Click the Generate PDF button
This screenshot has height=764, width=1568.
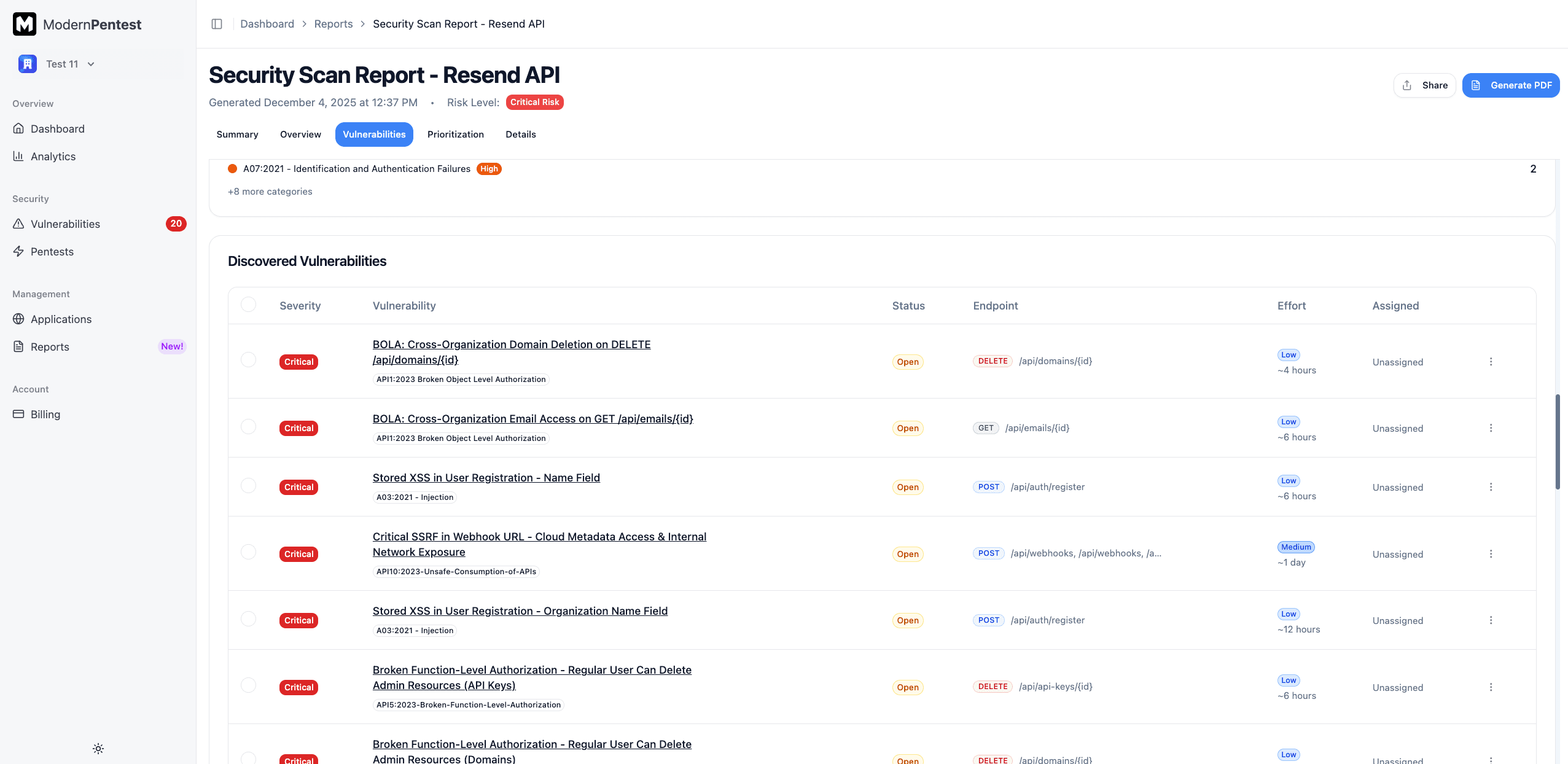tap(1511, 85)
